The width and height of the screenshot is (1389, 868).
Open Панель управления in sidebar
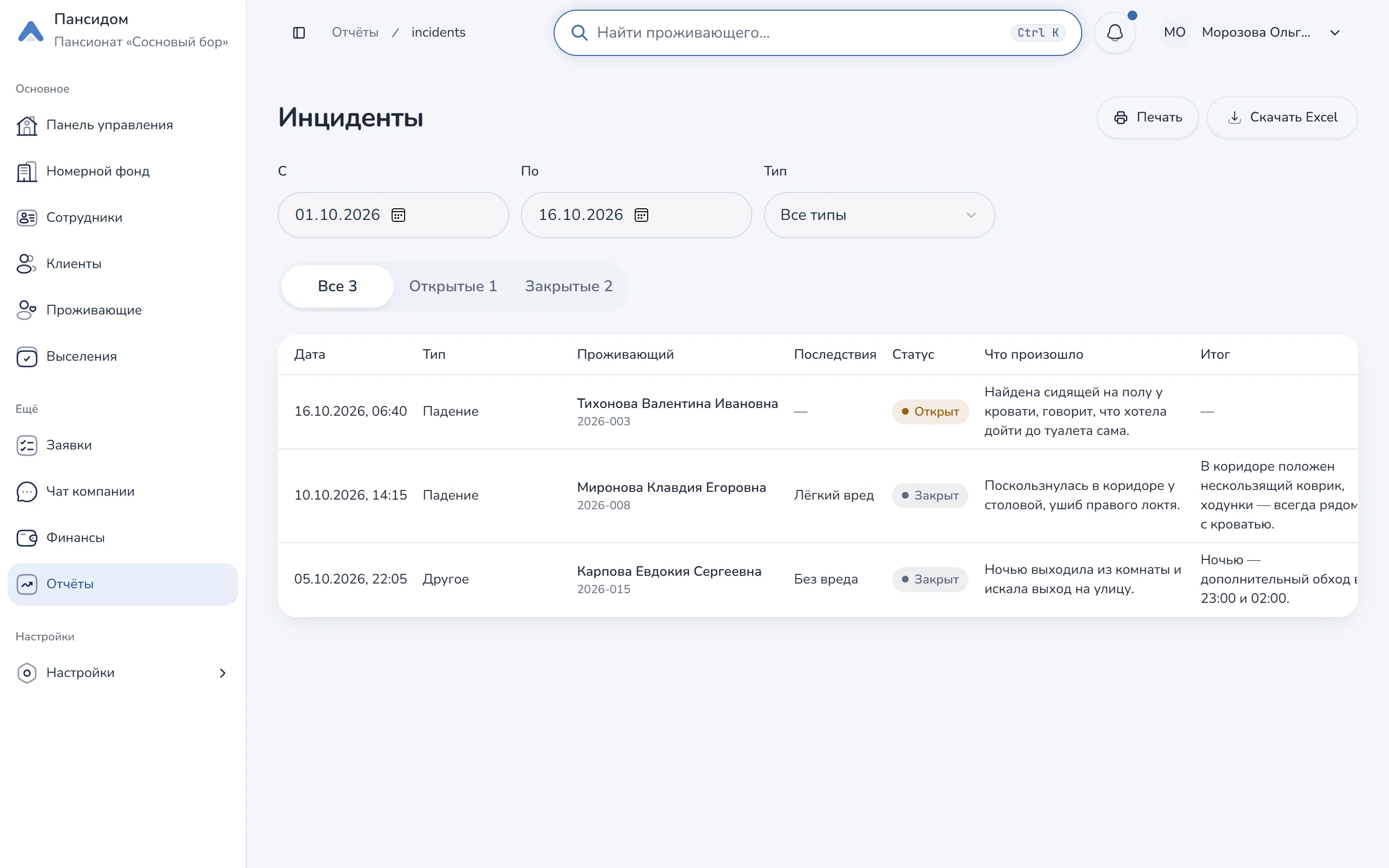click(123, 125)
